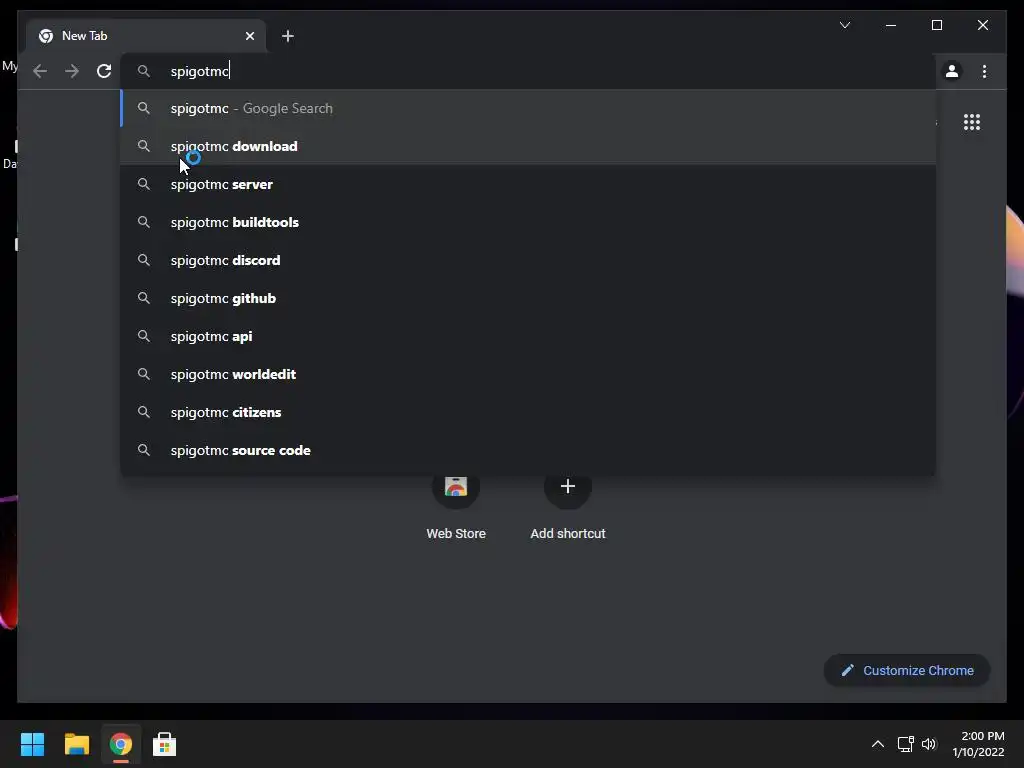Screen dimensions: 1024x768
Task: Select the 'spigotmc citizens' suggestion
Action: point(528,412)
